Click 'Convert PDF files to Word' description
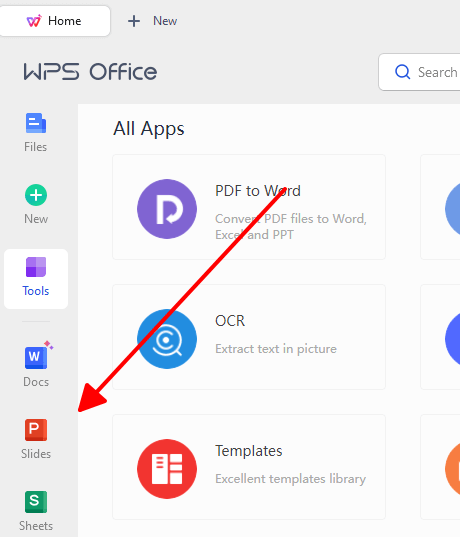This screenshot has width=460, height=537. tap(291, 226)
